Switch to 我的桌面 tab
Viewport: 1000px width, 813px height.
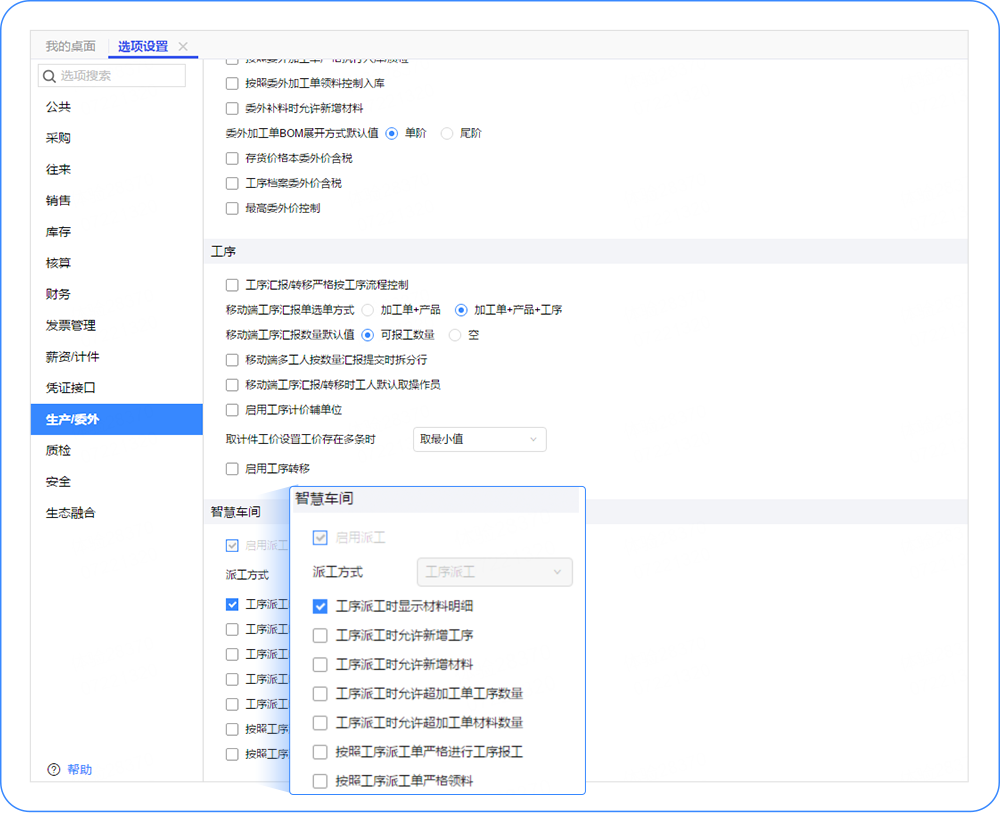71,47
